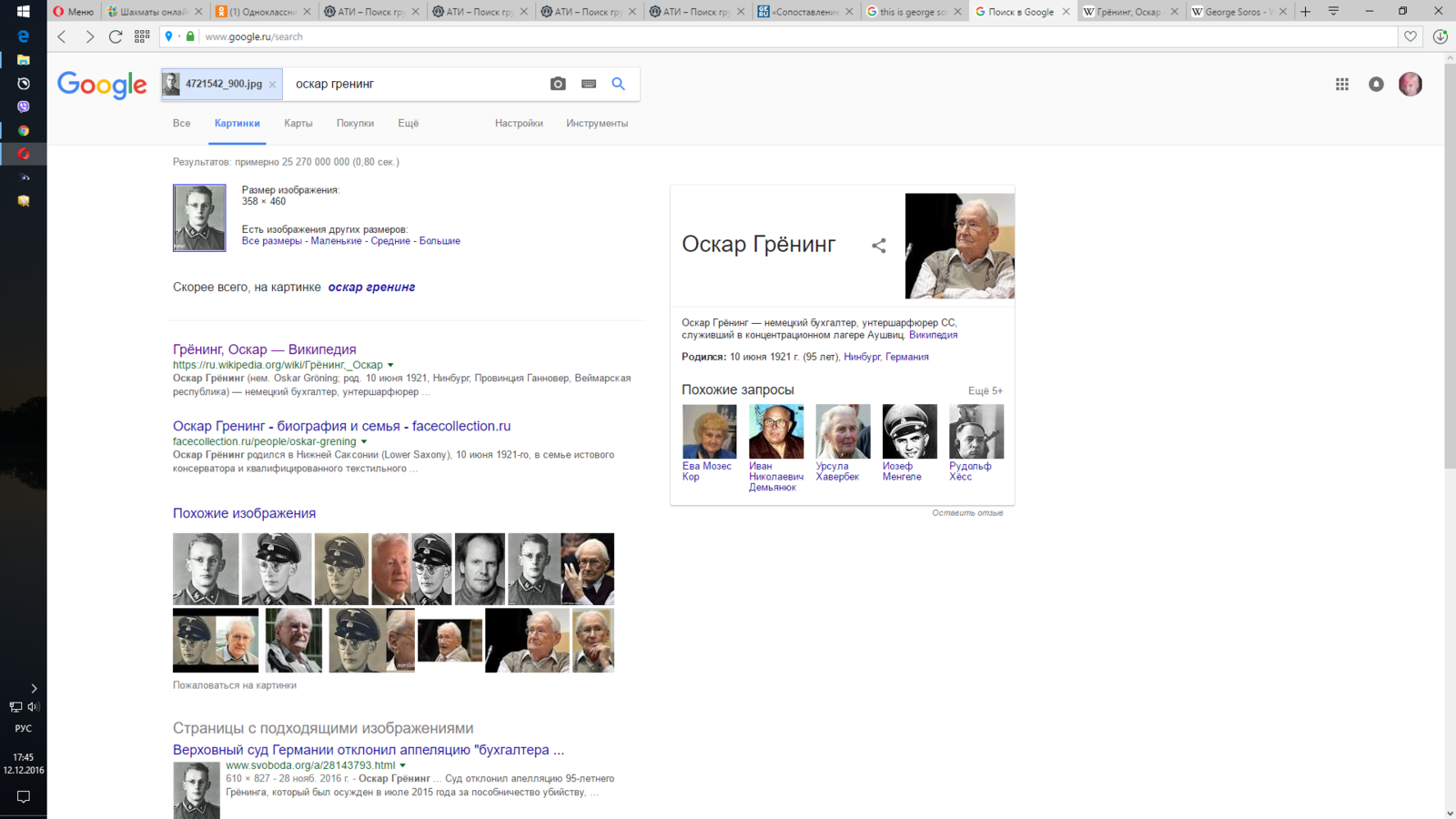Open the Ещё menu in search tabs
This screenshot has height=819, width=1456.
(x=408, y=124)
